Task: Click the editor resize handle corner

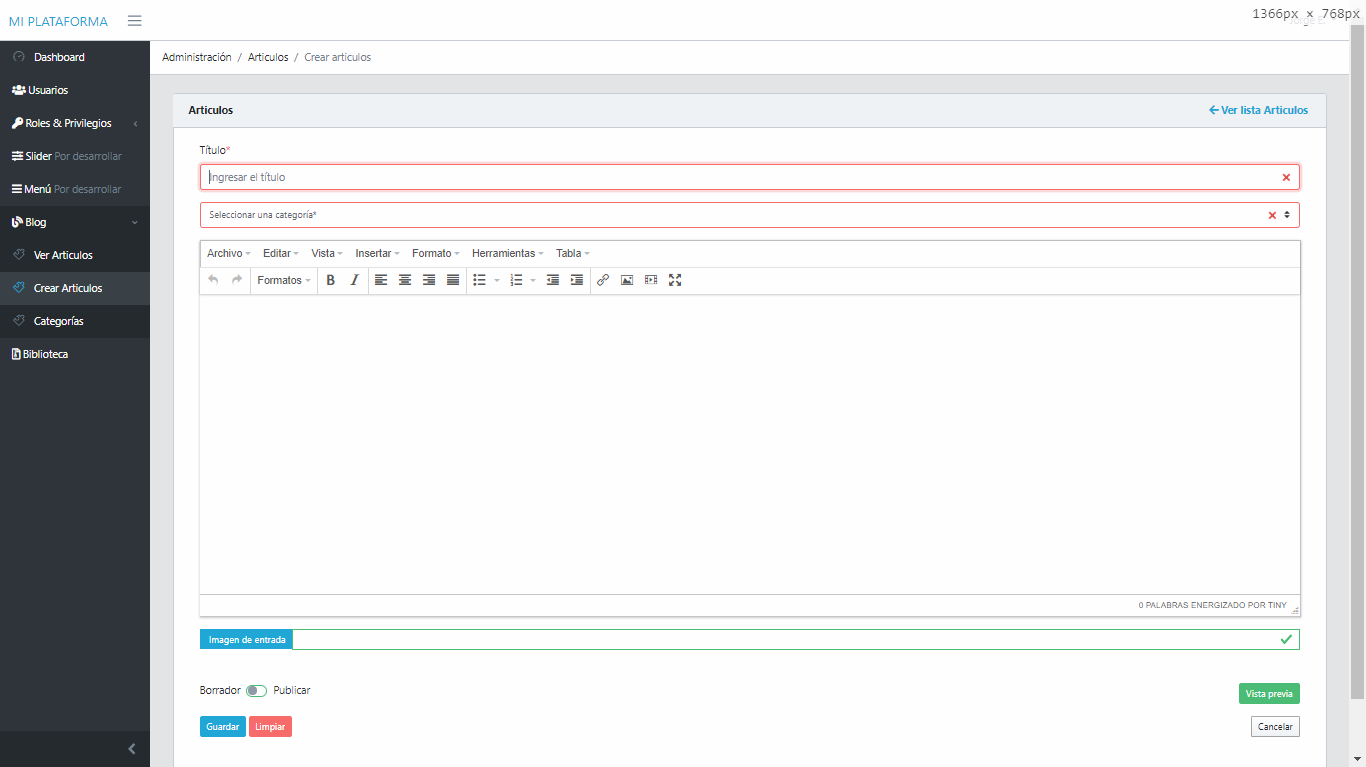Action: coord(1295,610)
